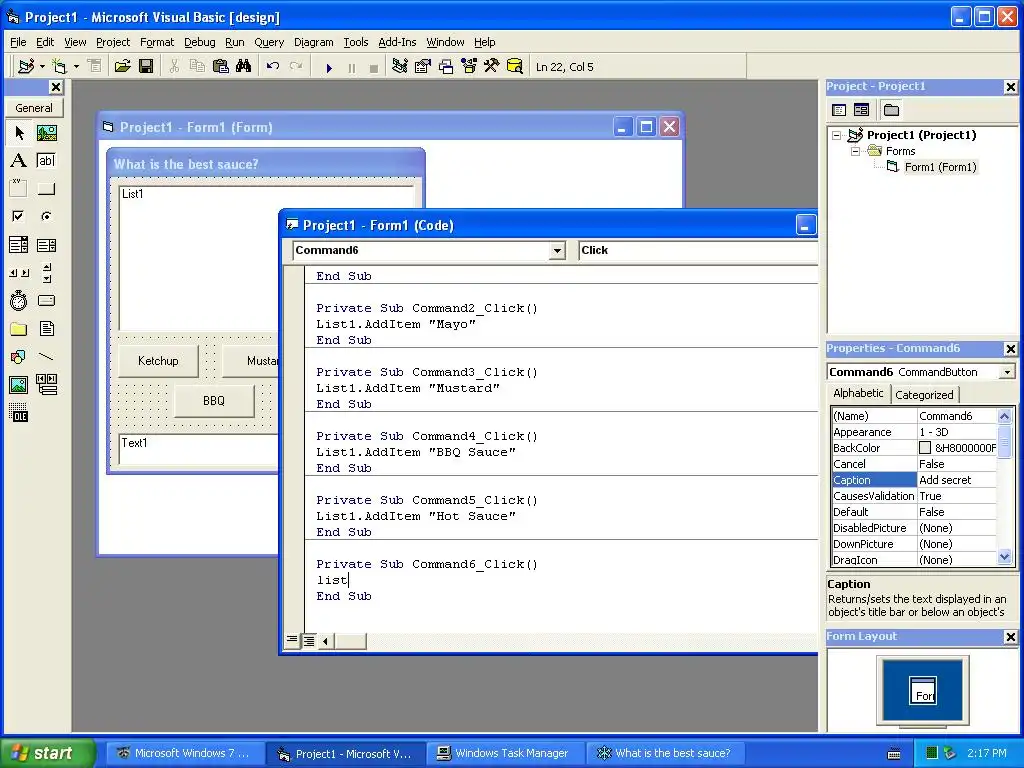Select the horizontal scroll bar tool
1024x768 pixels.
[19, 273]
